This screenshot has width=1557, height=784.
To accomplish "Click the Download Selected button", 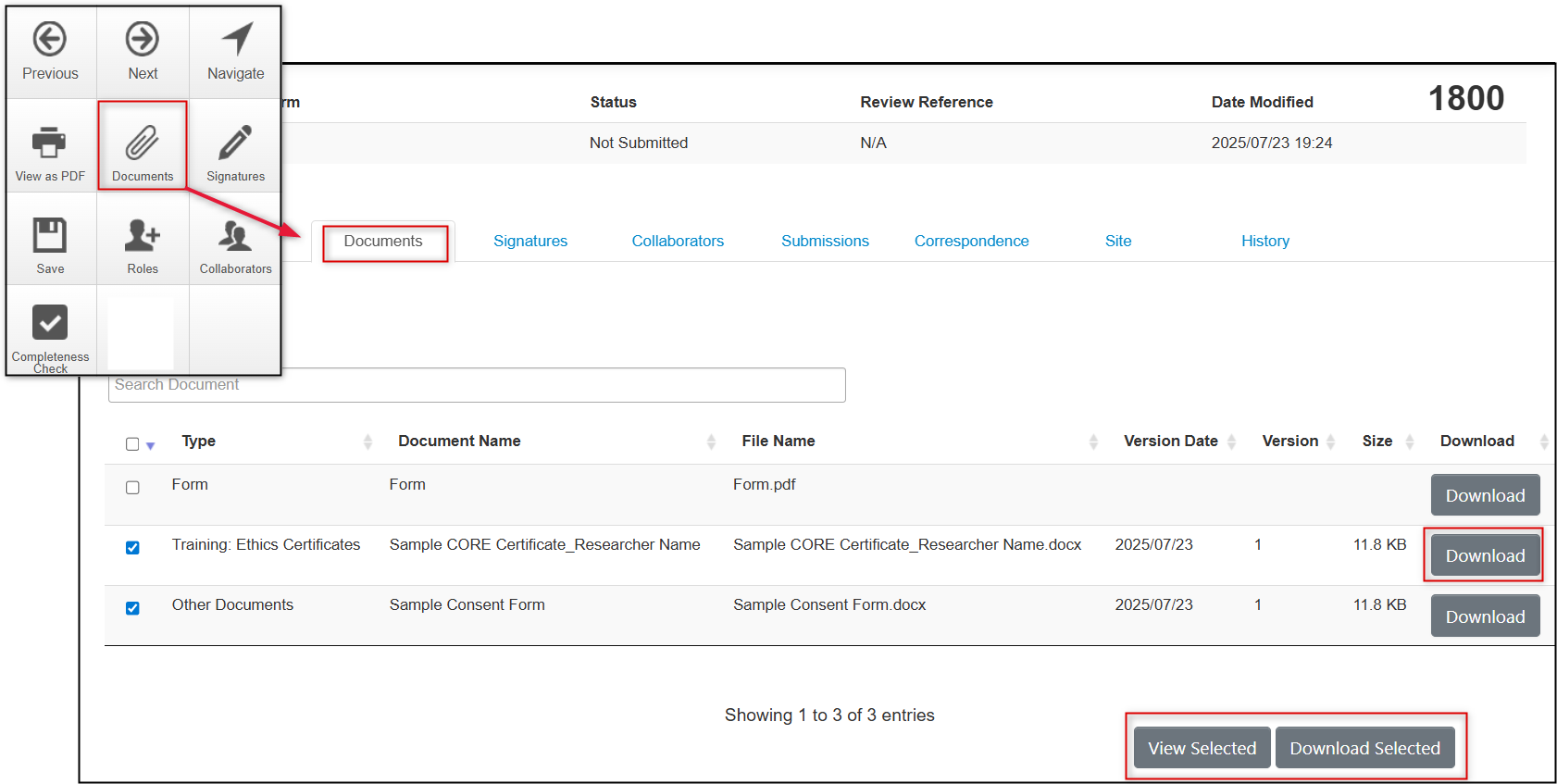I will click(x=1364, y=748).
